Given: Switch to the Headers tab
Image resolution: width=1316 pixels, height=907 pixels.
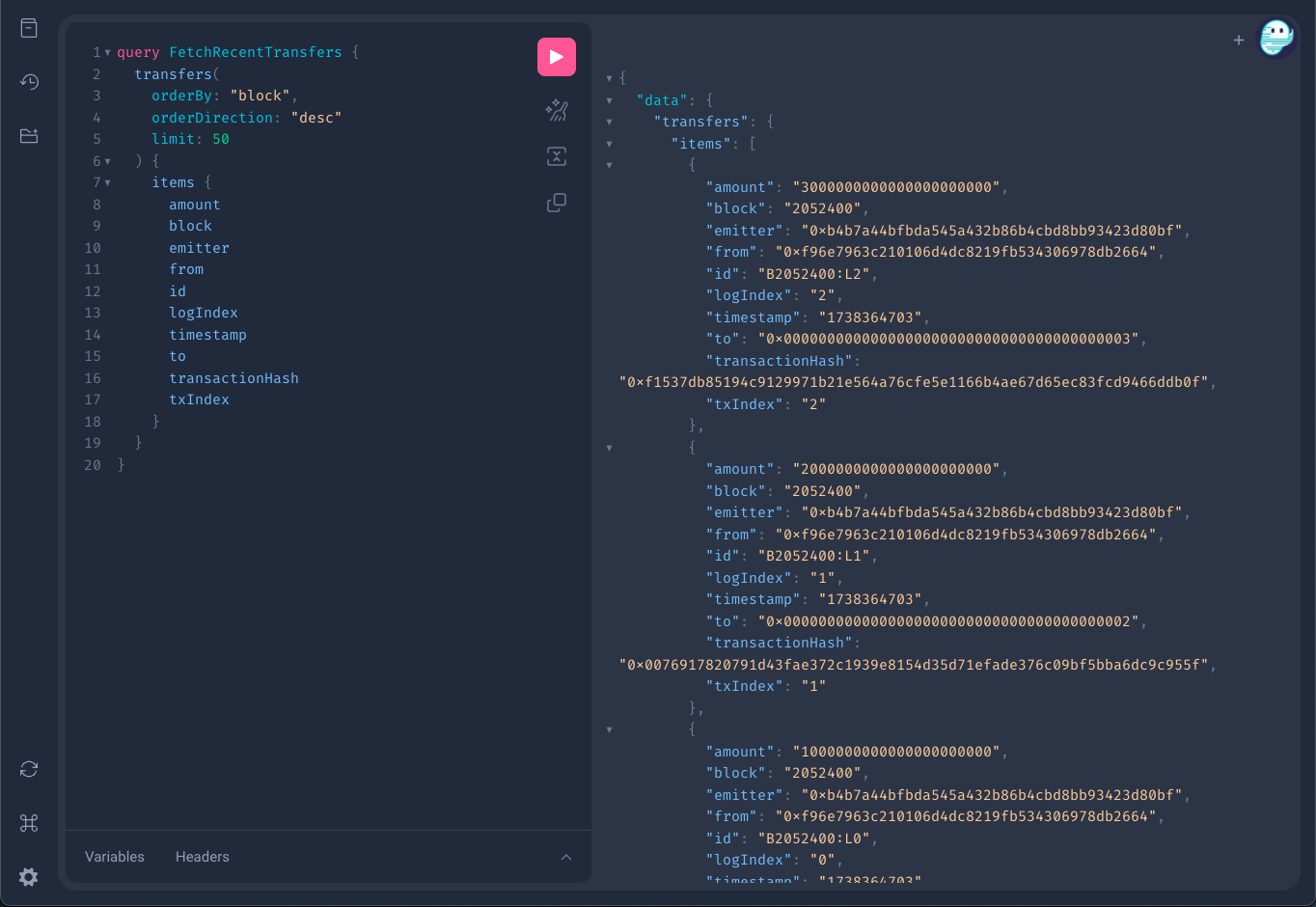Looking at the screenshot, I should coord(202,856).
